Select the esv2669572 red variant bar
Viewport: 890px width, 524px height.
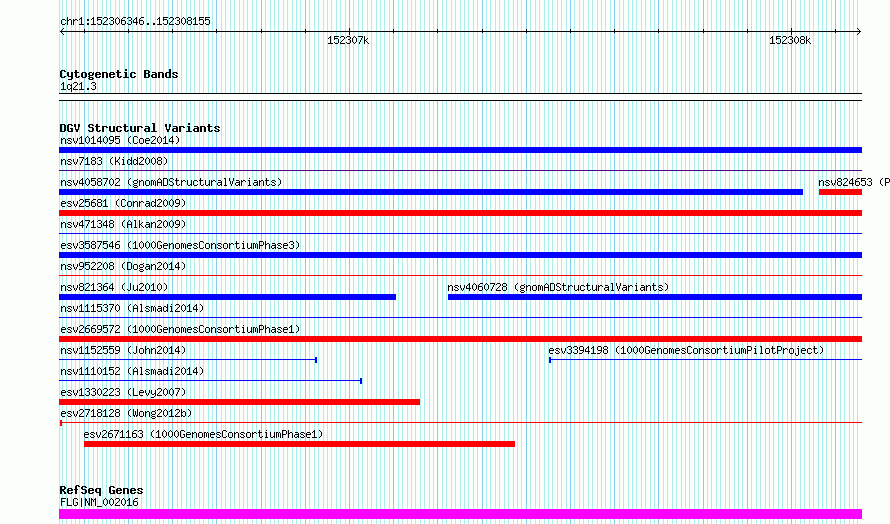click(460, 339)
